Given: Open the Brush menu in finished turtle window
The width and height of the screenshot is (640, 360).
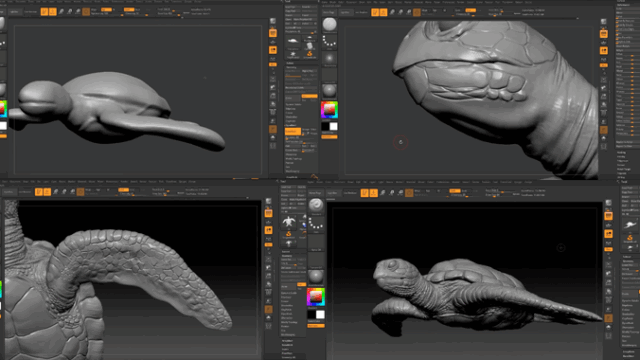Looking at the screenshot, I should pyautogui.click(x=320, y=182).
